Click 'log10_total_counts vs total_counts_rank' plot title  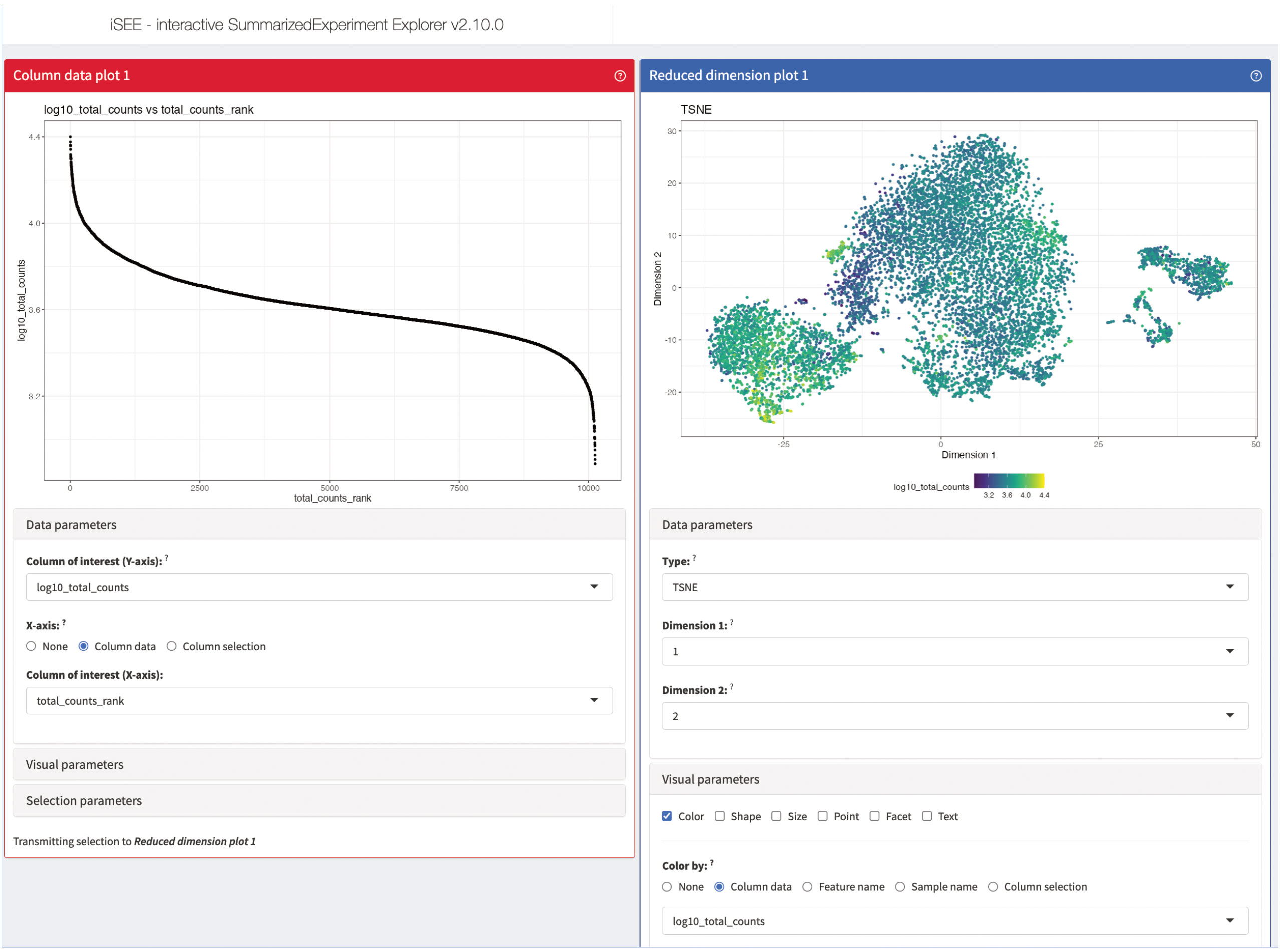coord(149,110)
